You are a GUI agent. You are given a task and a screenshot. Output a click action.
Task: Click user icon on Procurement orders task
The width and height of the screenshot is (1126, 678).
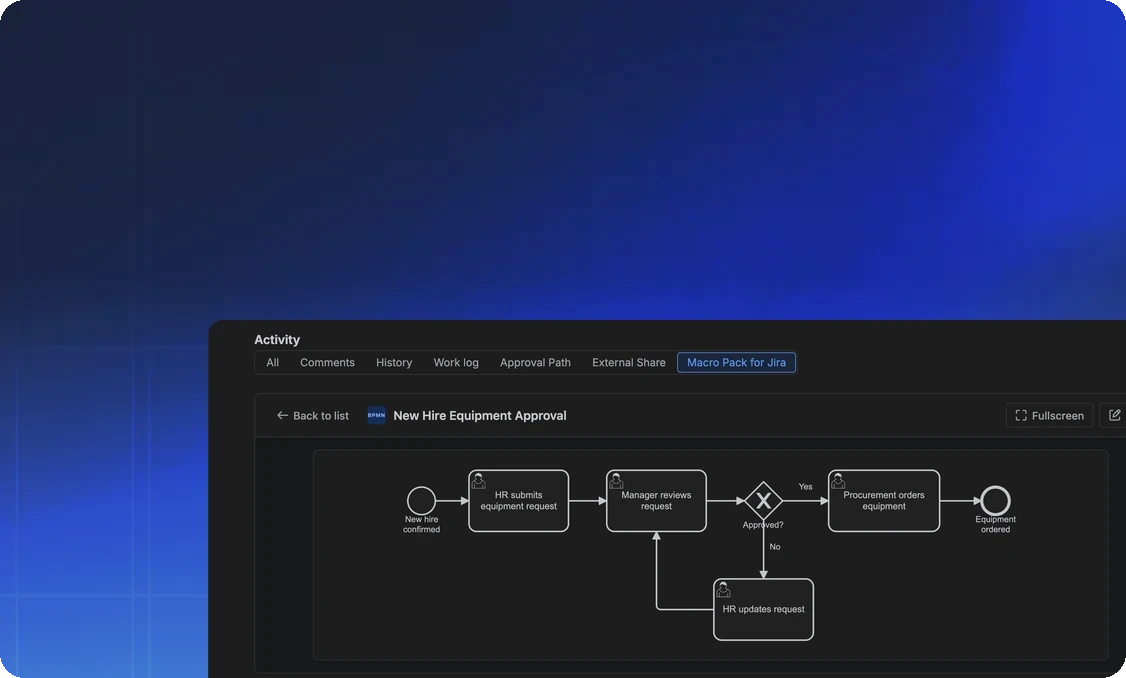(838, 481)
